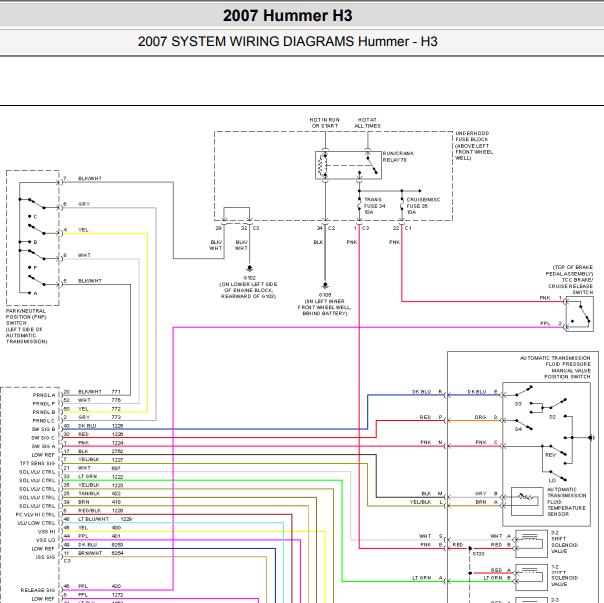604x603 pixels.
Task: Click circuit number 1225
Action: 117,426
